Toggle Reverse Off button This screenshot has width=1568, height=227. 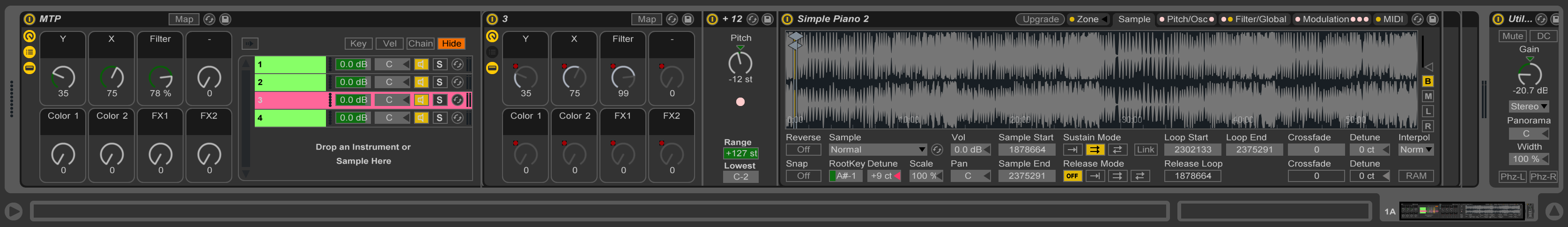804,150
